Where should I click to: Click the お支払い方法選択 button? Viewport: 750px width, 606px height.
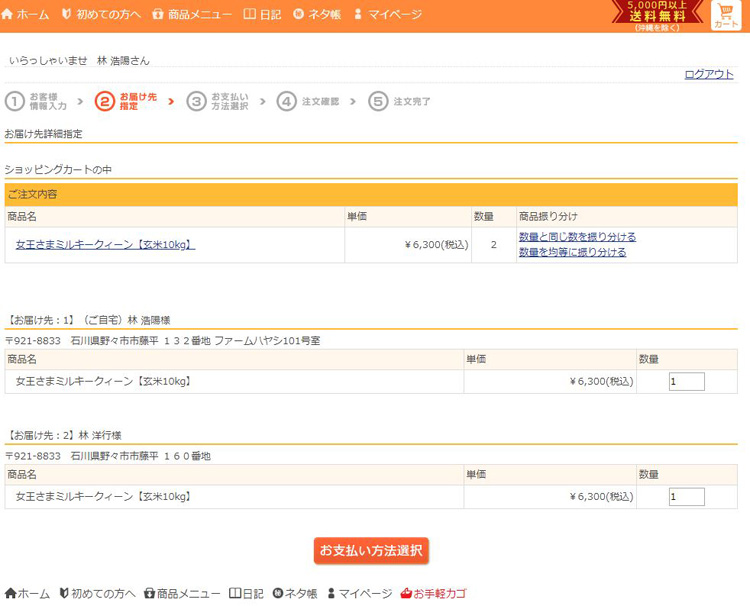point(371,551)
